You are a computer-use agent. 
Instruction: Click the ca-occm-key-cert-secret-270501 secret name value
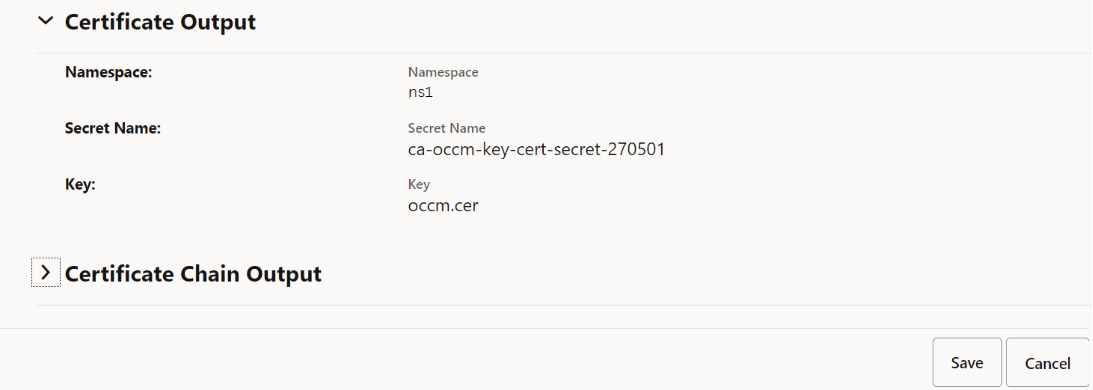point(536,149)
